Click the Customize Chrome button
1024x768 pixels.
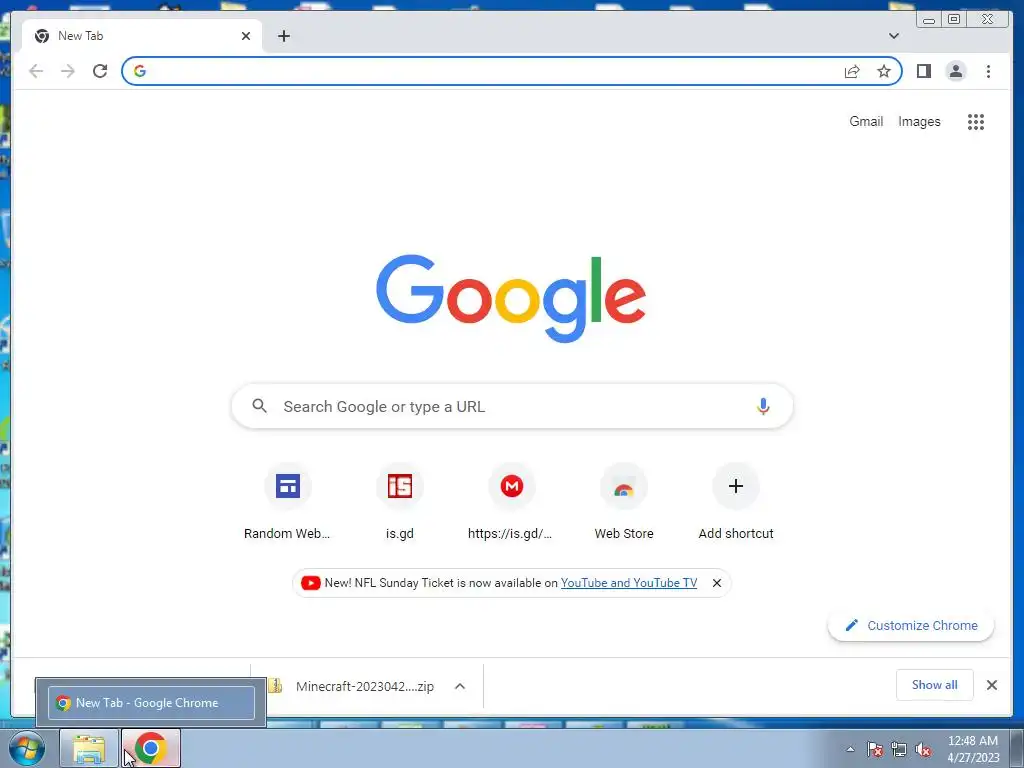[911, 626]
